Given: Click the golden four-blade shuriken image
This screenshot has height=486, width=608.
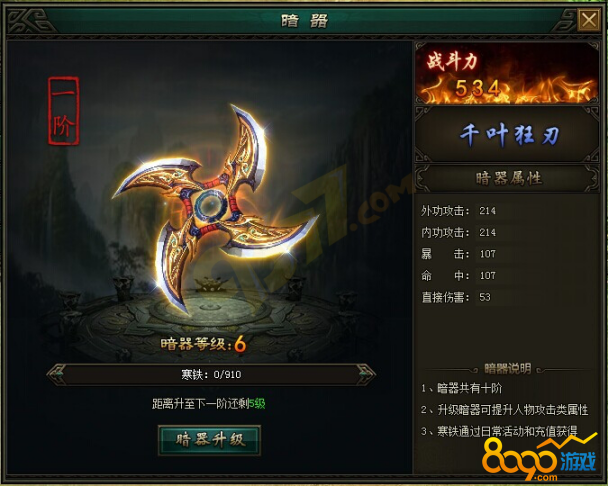Looking at the screenshot, I should coord(214,208).
